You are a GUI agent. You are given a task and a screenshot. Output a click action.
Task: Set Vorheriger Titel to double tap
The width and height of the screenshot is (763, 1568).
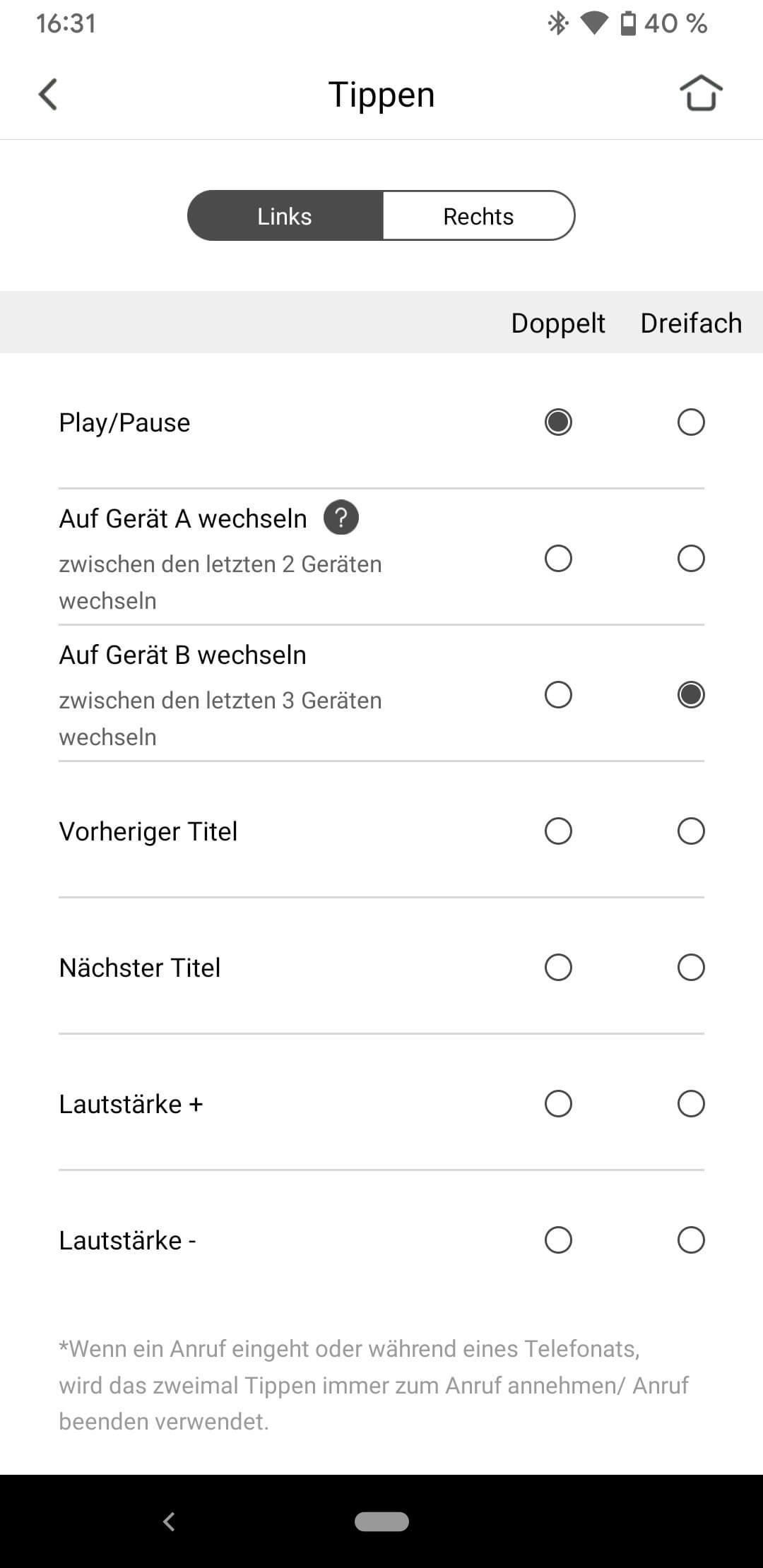pos(558,831)
